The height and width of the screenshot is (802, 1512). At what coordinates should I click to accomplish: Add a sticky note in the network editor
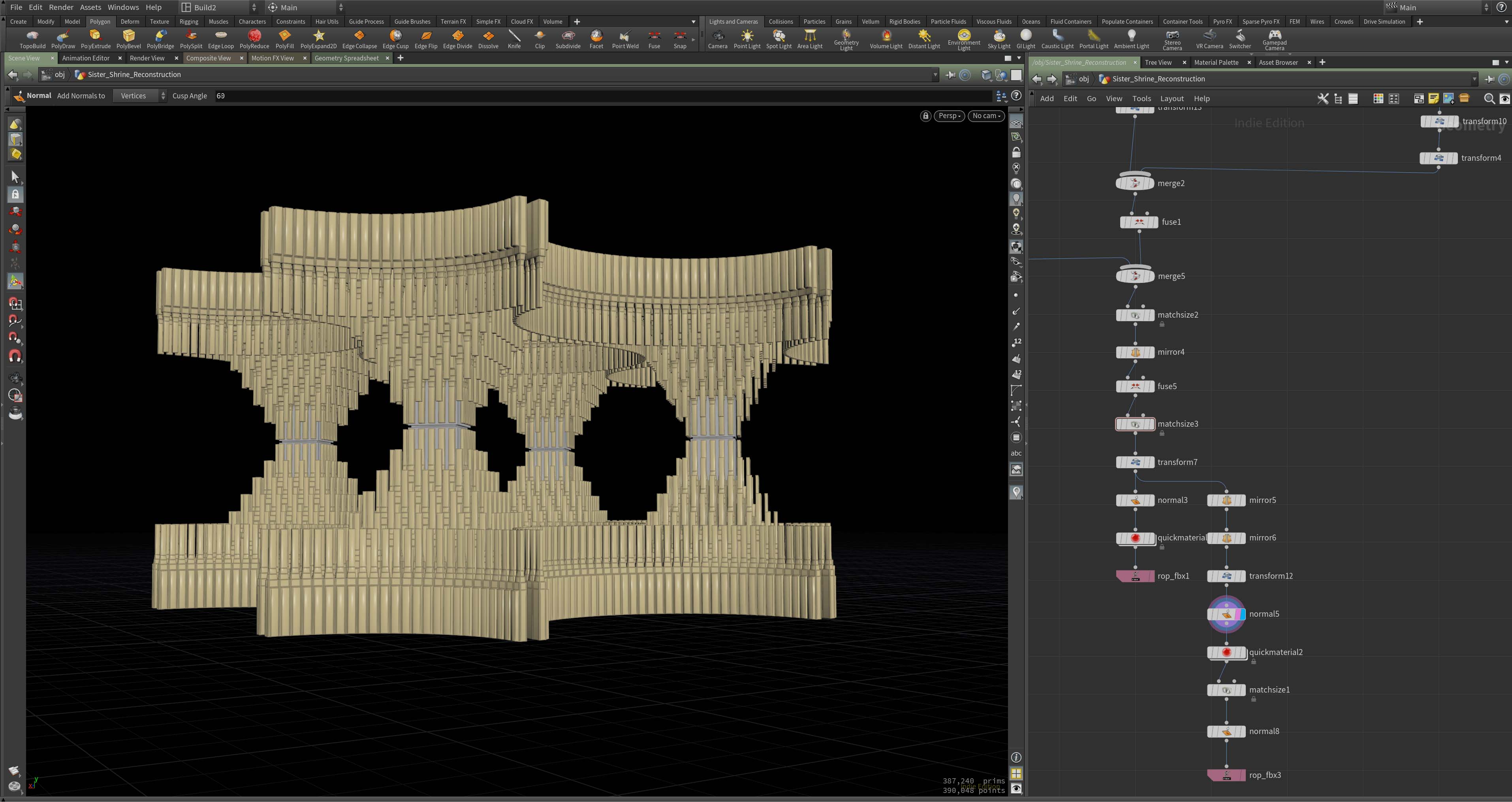pyautogui.click(x=1433, y=99)
